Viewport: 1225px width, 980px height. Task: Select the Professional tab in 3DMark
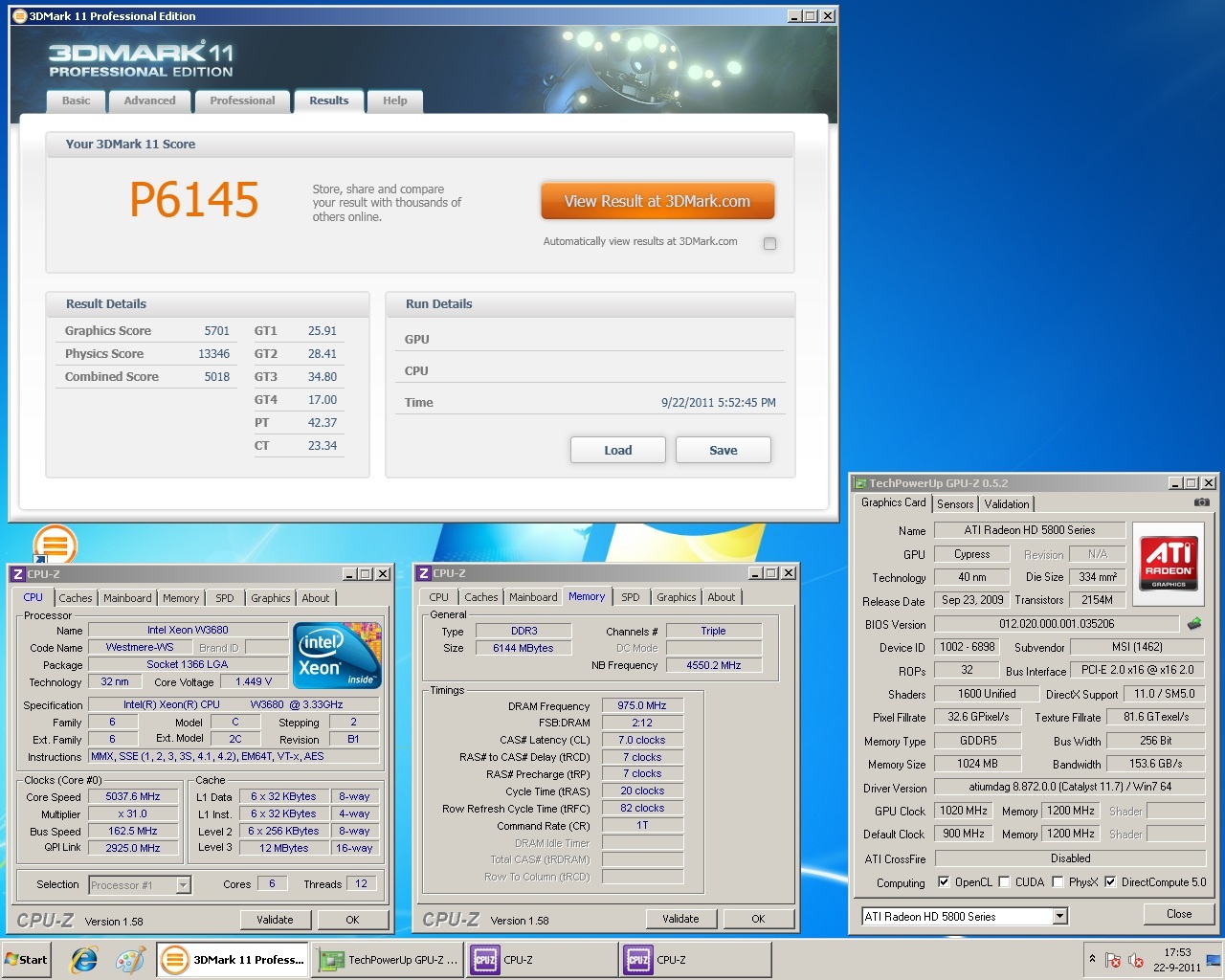coord(242,100)
